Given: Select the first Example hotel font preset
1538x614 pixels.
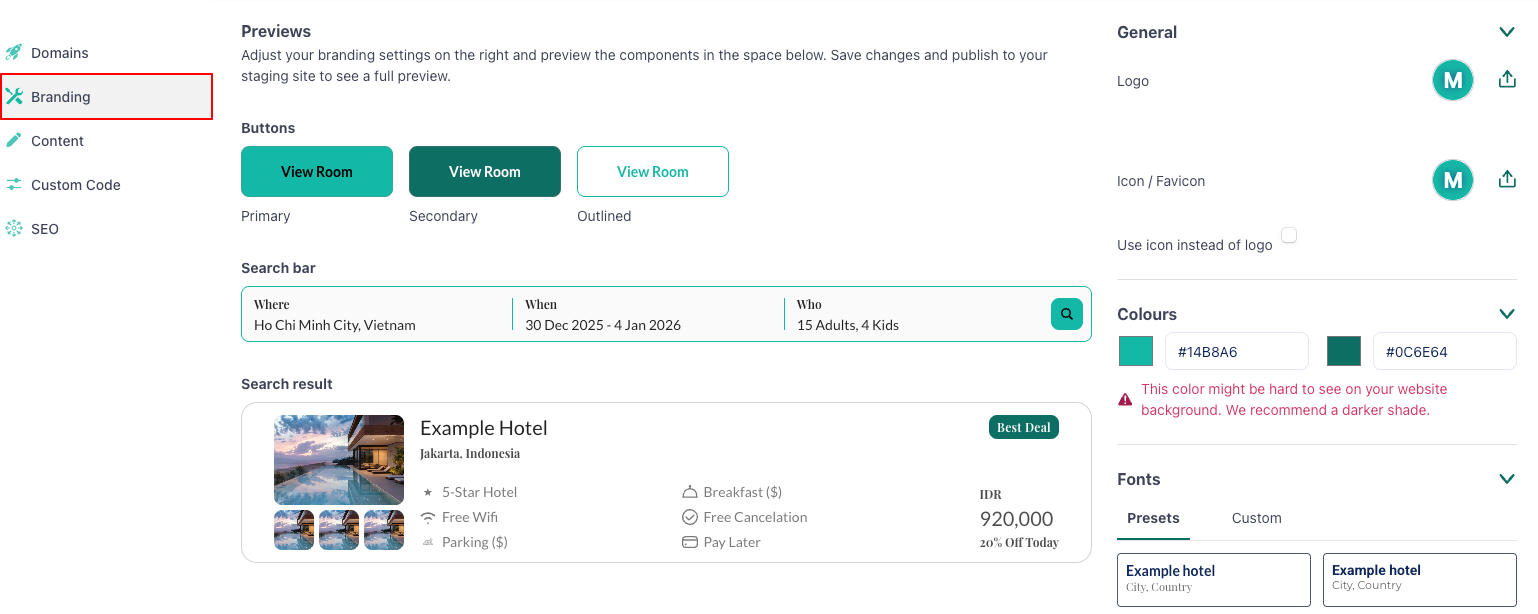Looking at the screenshot, I should [x=1214, y=580].
